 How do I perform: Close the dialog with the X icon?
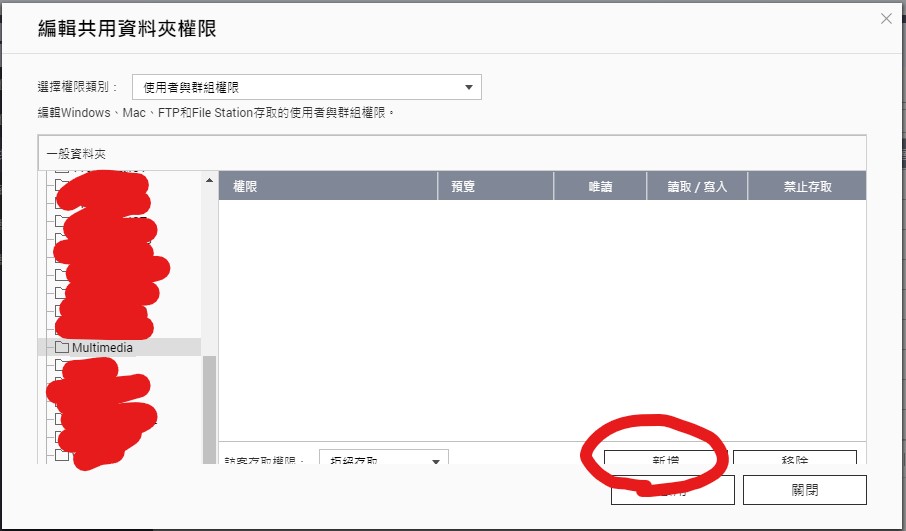pyautogui.click(x=885, y=18)
